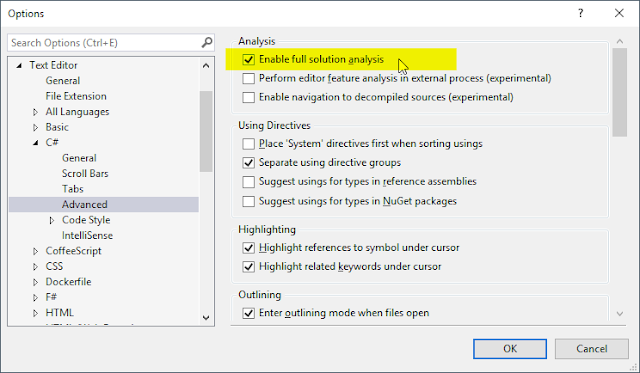This screenshot has width=640, height=373.
Task: Click the search magnifier icon
Action: point(207,42)
